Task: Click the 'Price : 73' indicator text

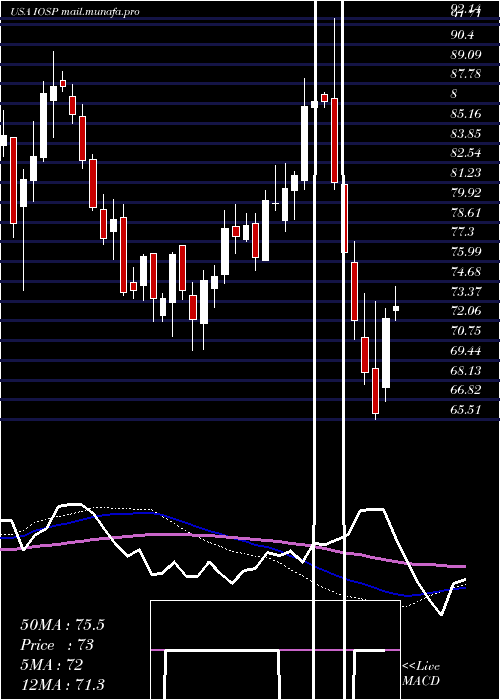Action: (x=57, y=645)
